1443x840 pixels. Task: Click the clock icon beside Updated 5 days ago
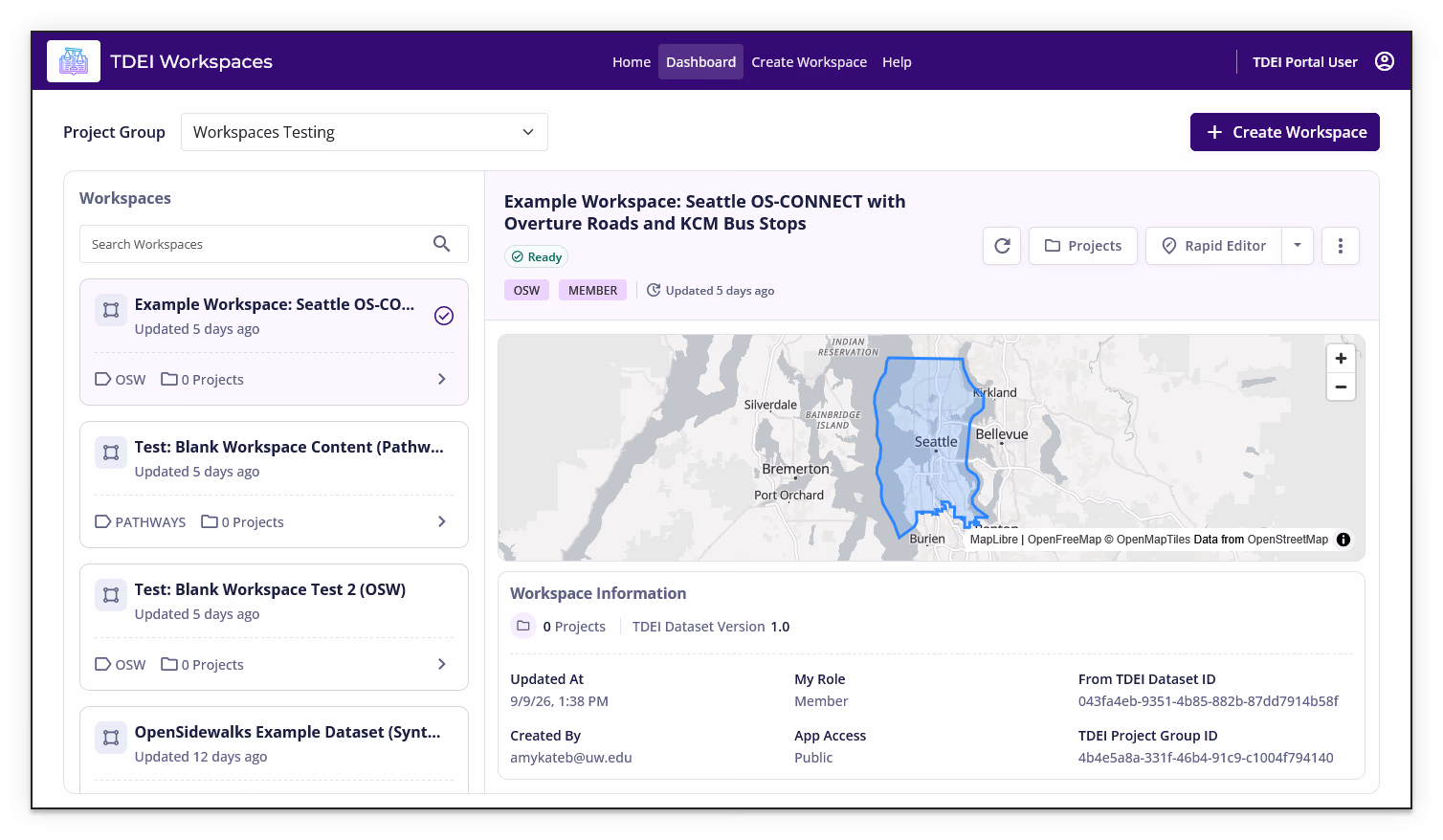click(654, 290)
